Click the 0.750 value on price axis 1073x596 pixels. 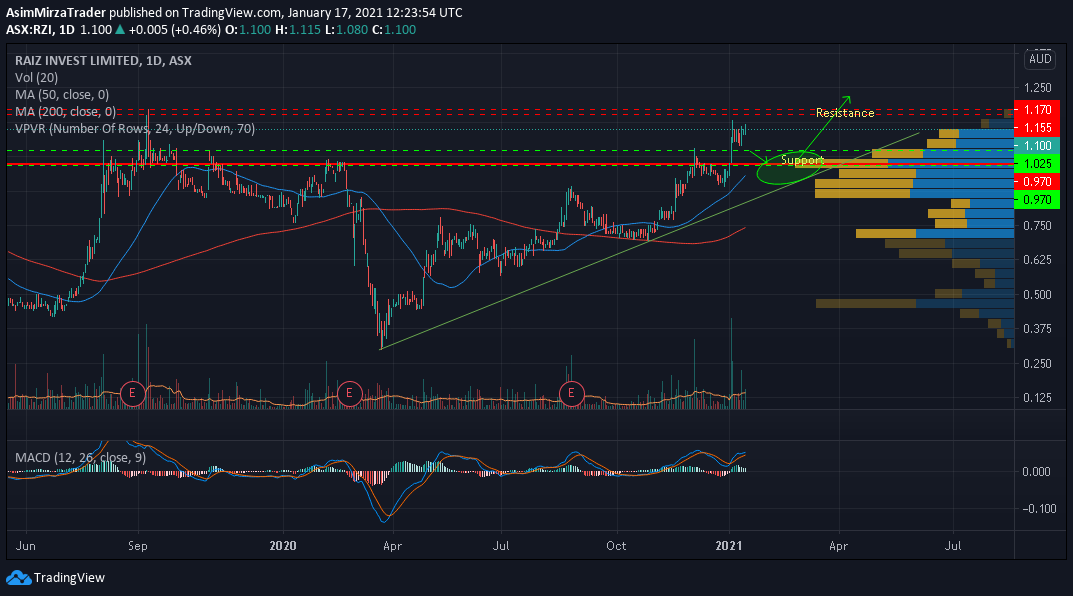1037,226
